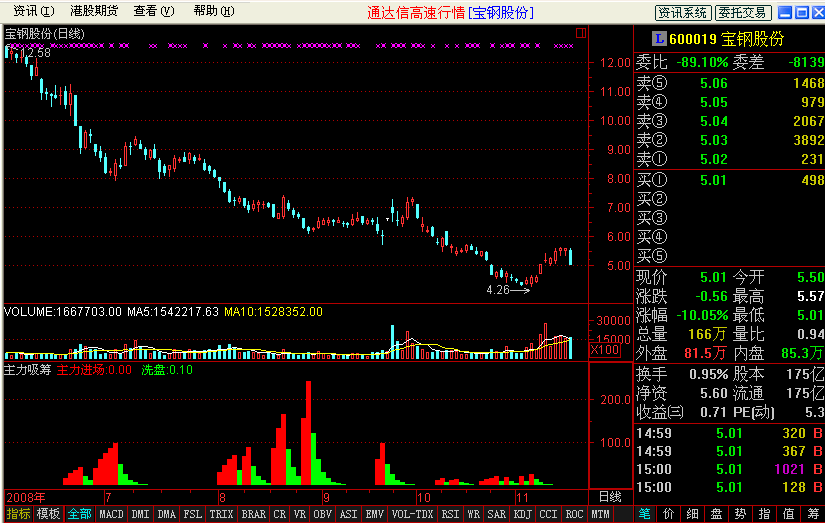Click the 15:00 trade row with 1021
825x523 pixels.
[730, 469]
